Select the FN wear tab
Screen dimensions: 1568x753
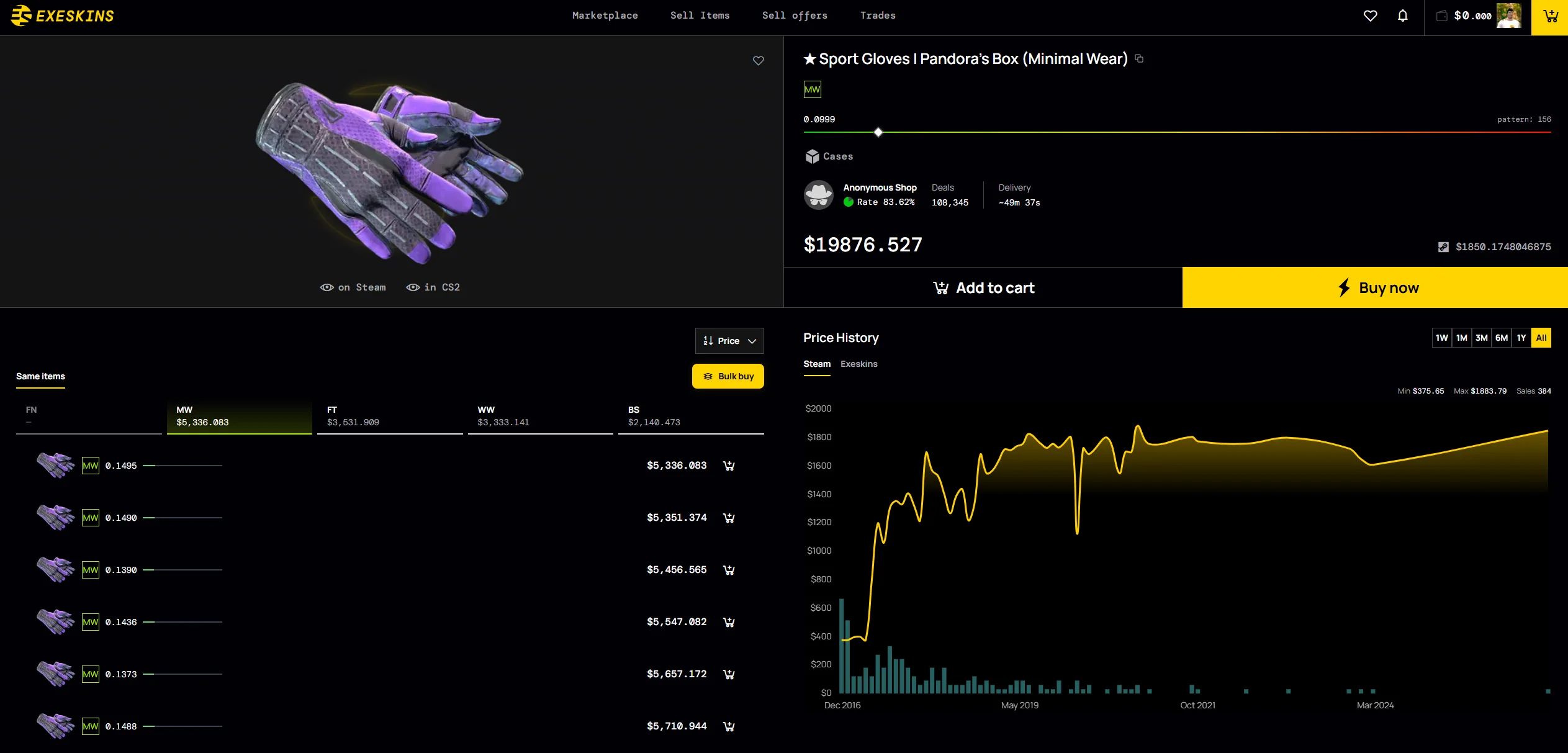[x=89, y=417]
